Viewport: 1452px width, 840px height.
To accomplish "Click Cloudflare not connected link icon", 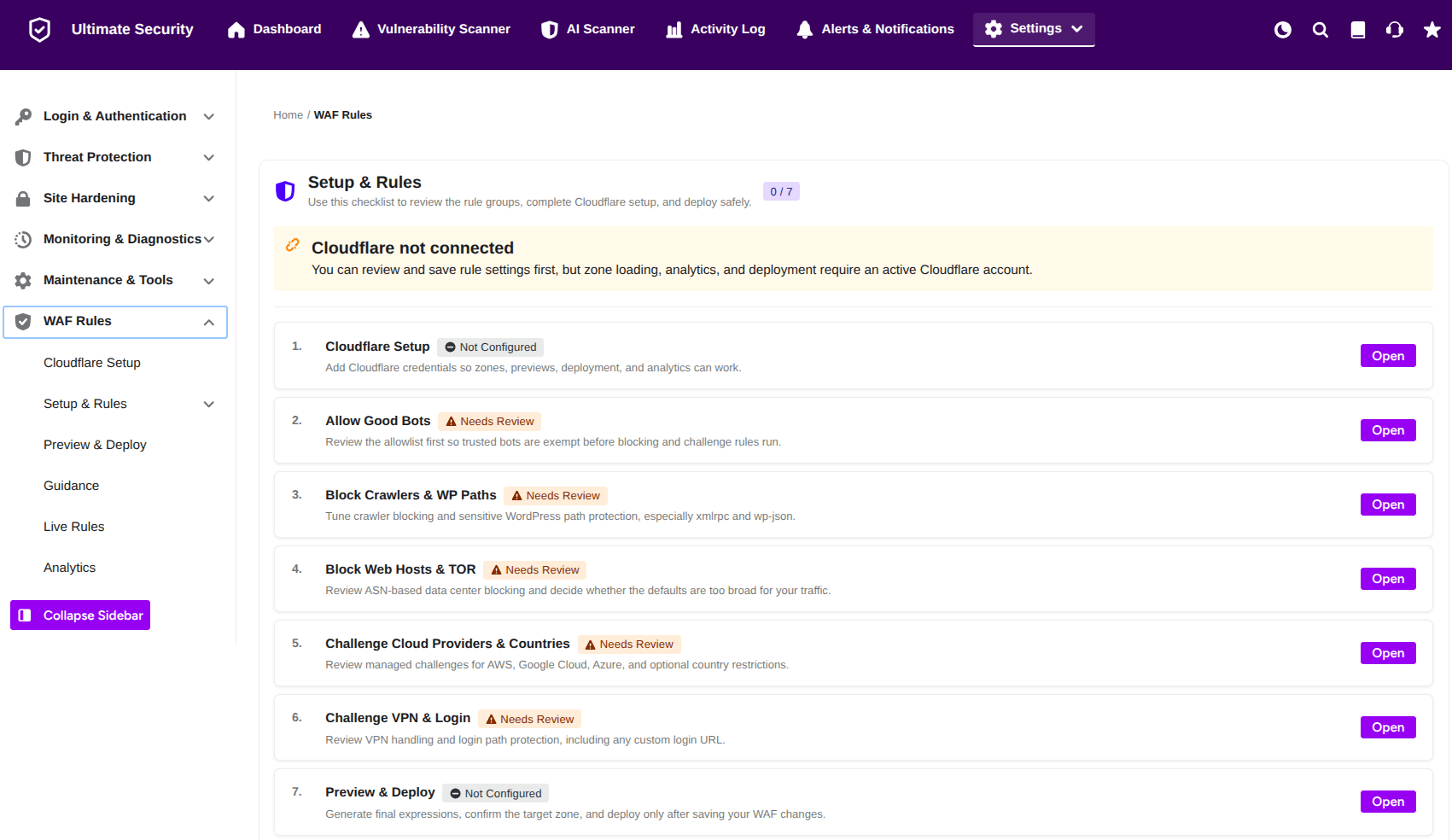I will click(x=293, y=245).
